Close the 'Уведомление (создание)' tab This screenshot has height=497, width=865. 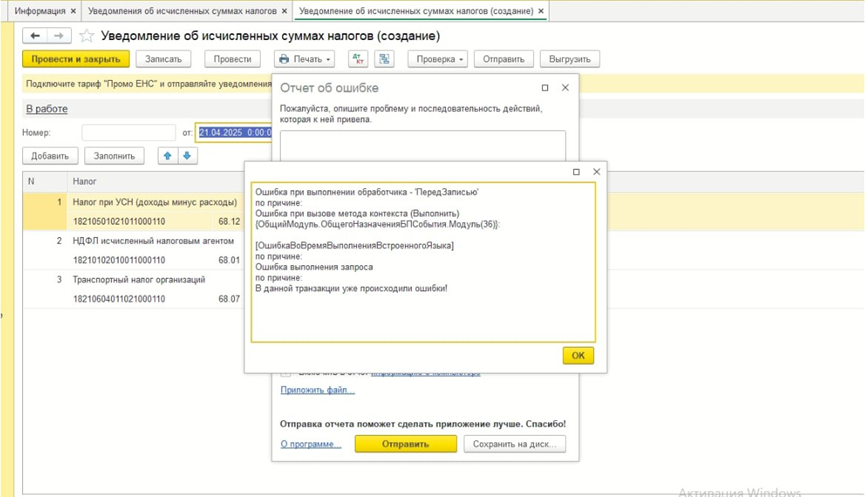(x=541, y=11)
